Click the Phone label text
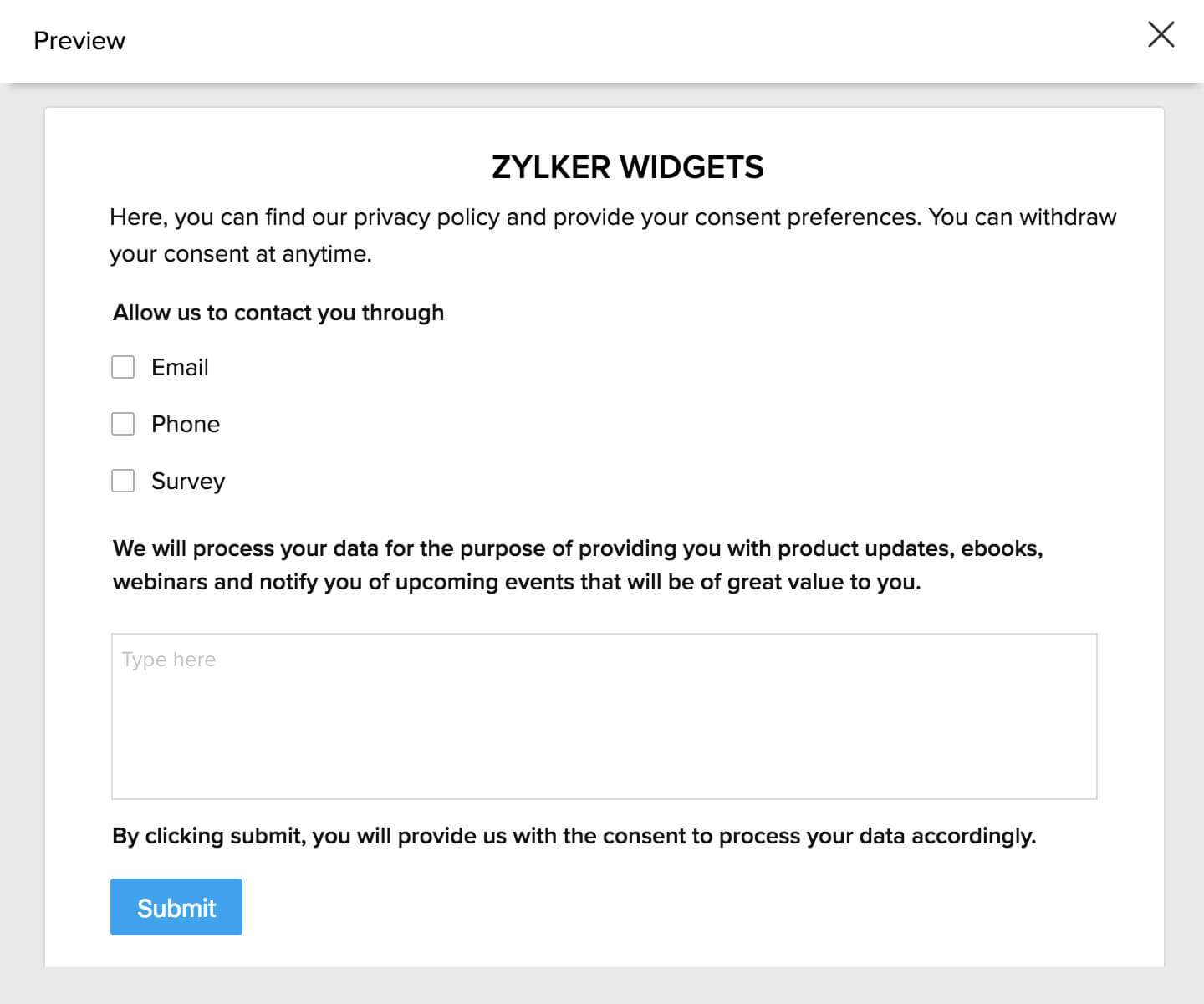Image resolution: width=1204 pixels, height=1004 pixels. (x=186, y=425)
